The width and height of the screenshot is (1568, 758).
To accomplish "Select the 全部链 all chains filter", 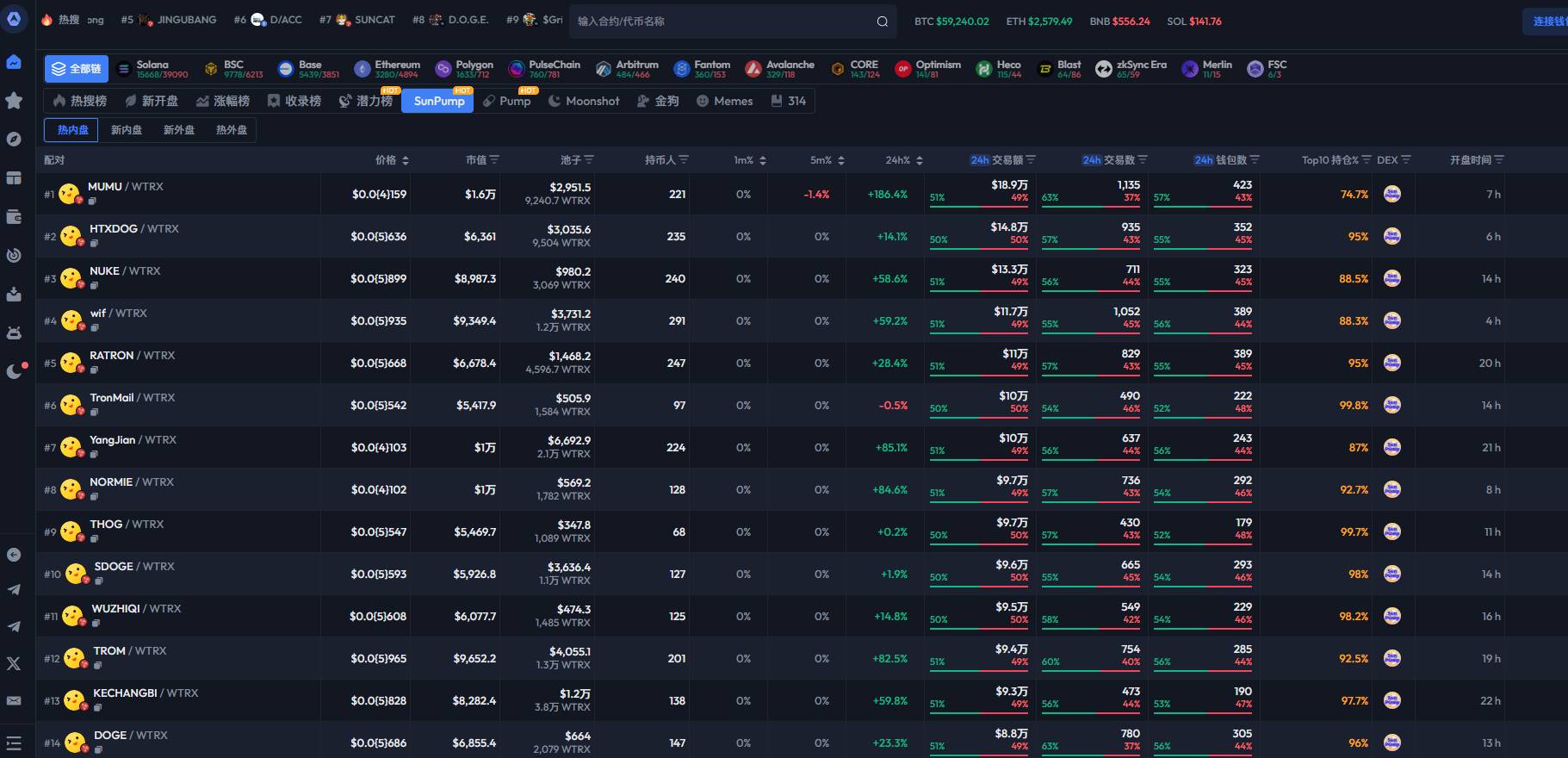I will (76, 69).
